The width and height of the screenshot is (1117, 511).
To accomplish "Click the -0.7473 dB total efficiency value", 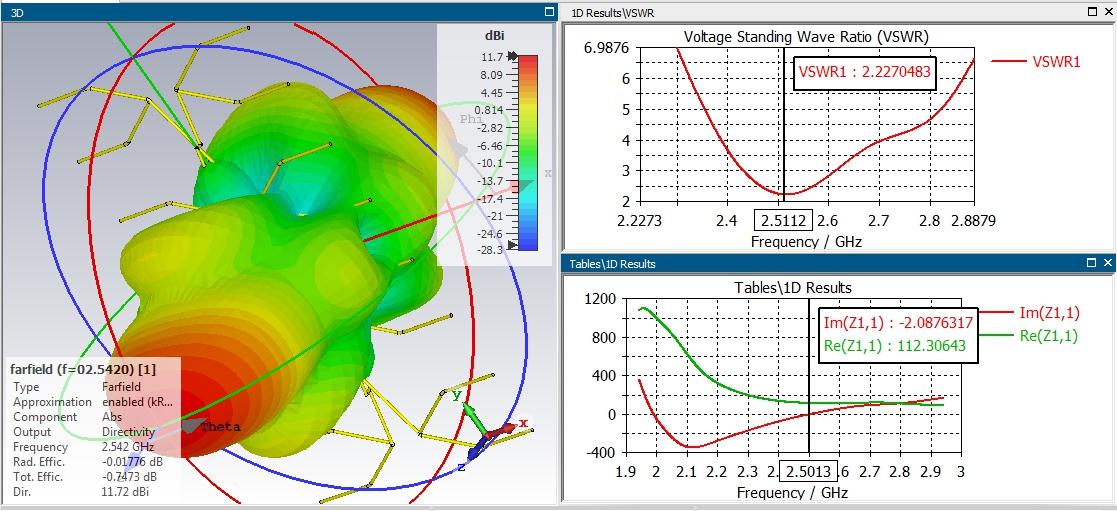I will pyautogui.click(x=130, y=477).
